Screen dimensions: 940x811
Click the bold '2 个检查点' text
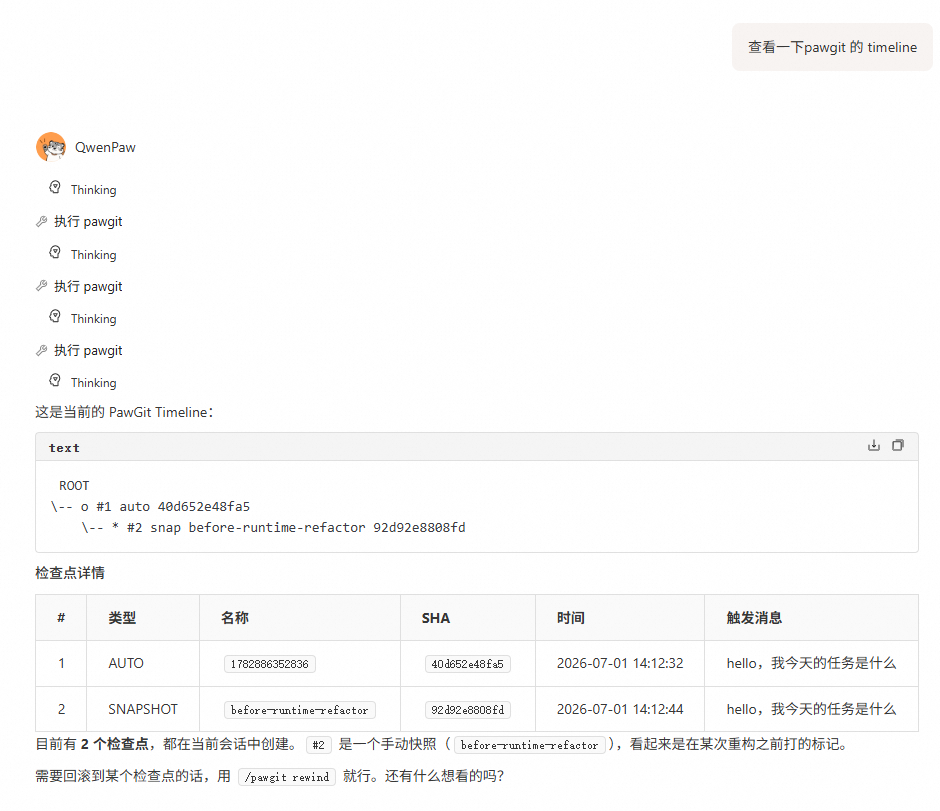pyautogui.click(x=115, y=744)
